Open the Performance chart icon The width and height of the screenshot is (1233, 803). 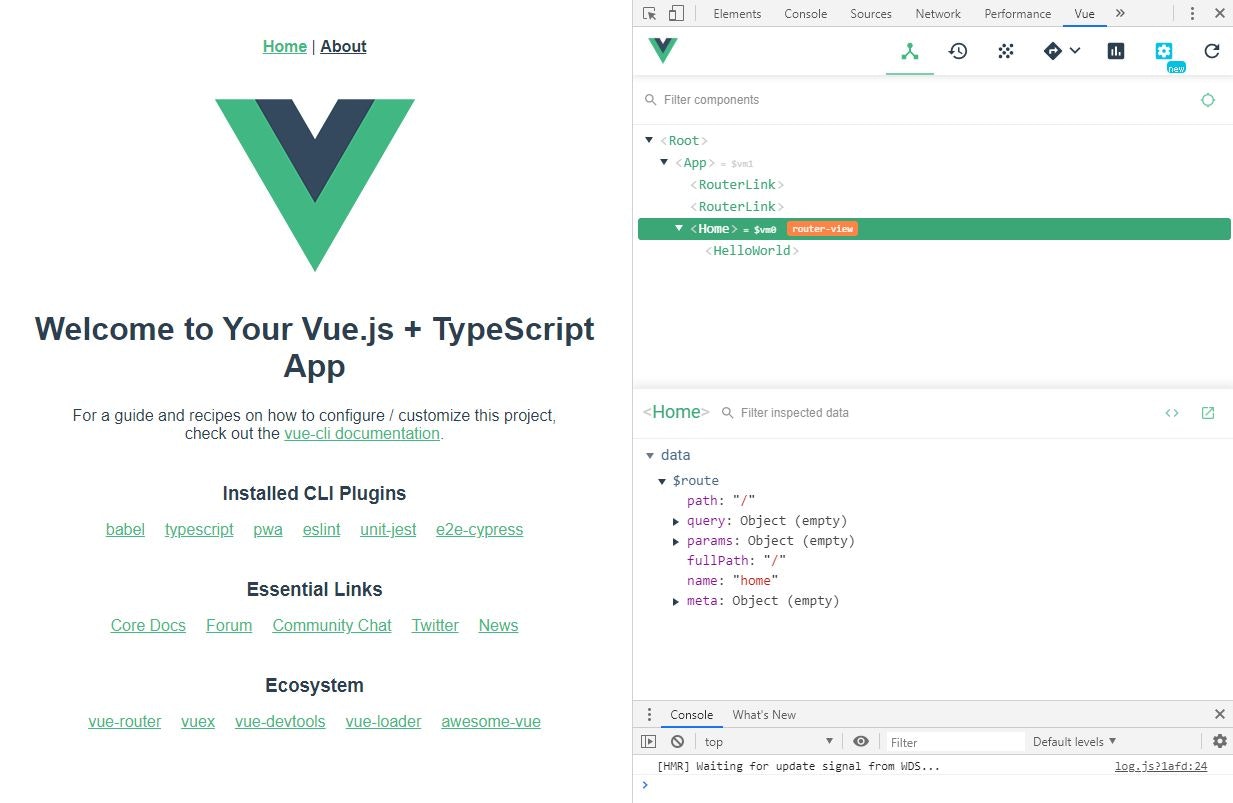[x=1116, y=51]
